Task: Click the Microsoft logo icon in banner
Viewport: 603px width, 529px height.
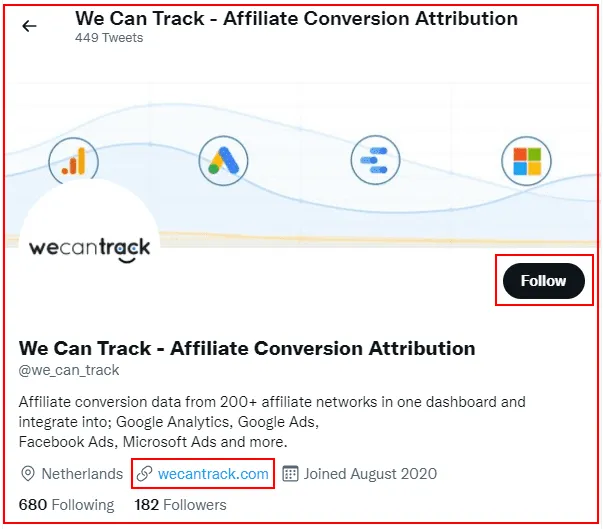Action: 526,161
